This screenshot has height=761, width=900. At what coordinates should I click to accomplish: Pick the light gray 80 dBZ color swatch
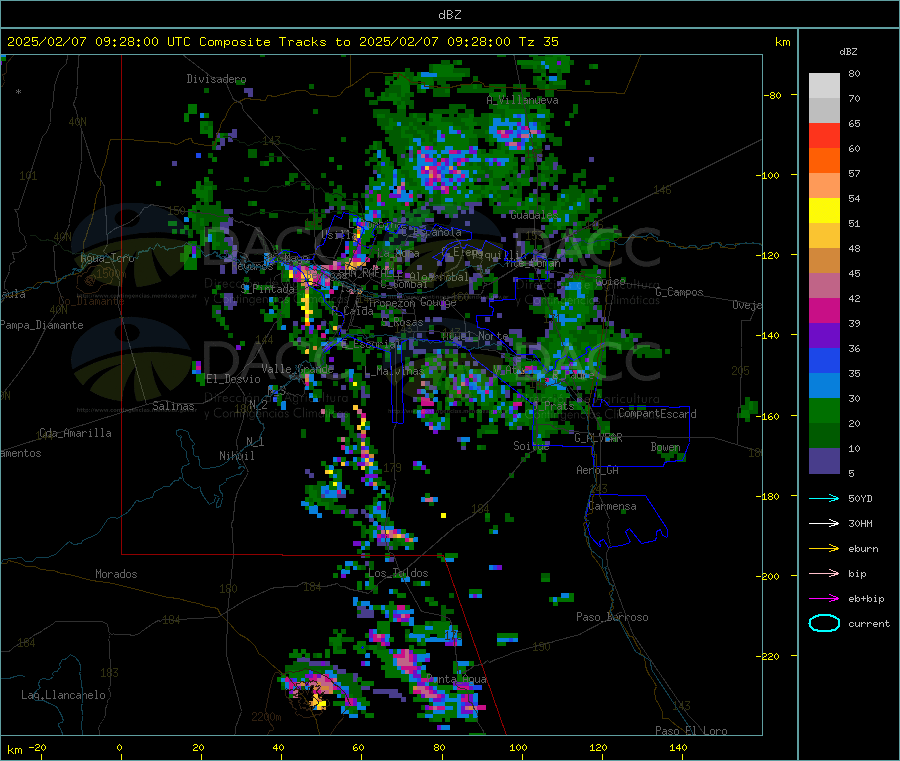point(824,86)
